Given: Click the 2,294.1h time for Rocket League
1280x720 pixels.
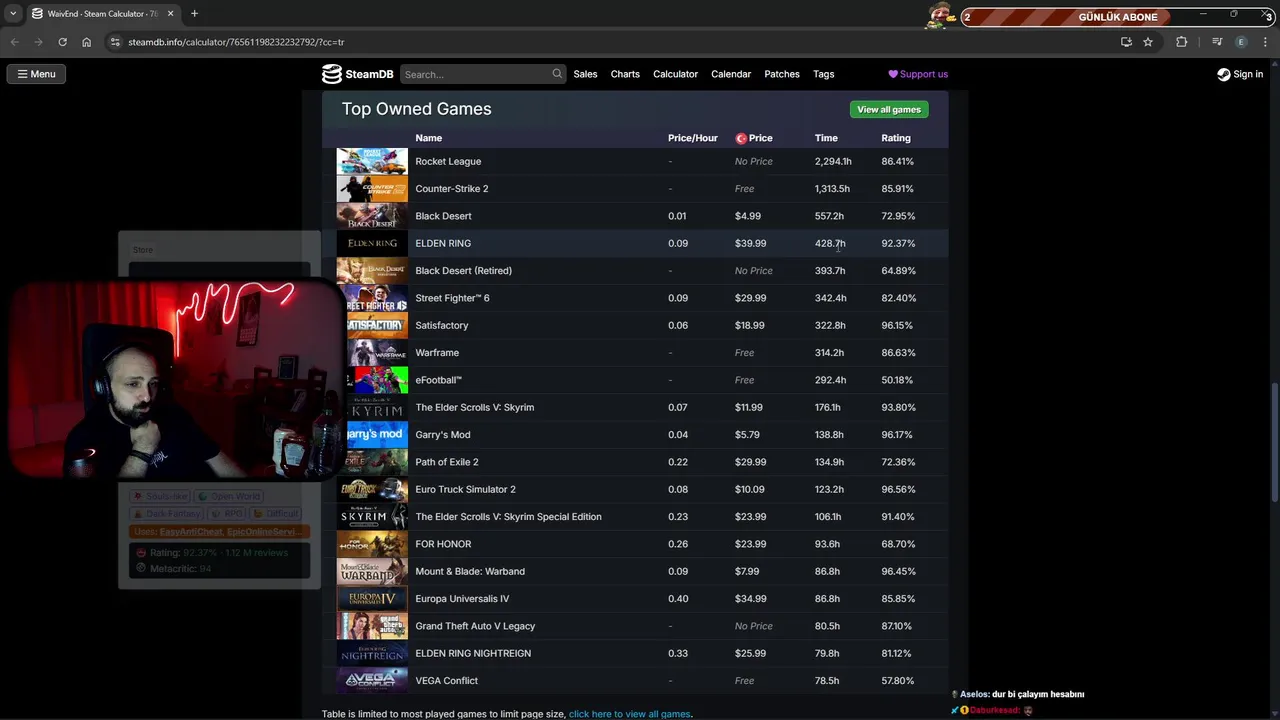Looking at the screenshot, I should (x=833, y=161).
